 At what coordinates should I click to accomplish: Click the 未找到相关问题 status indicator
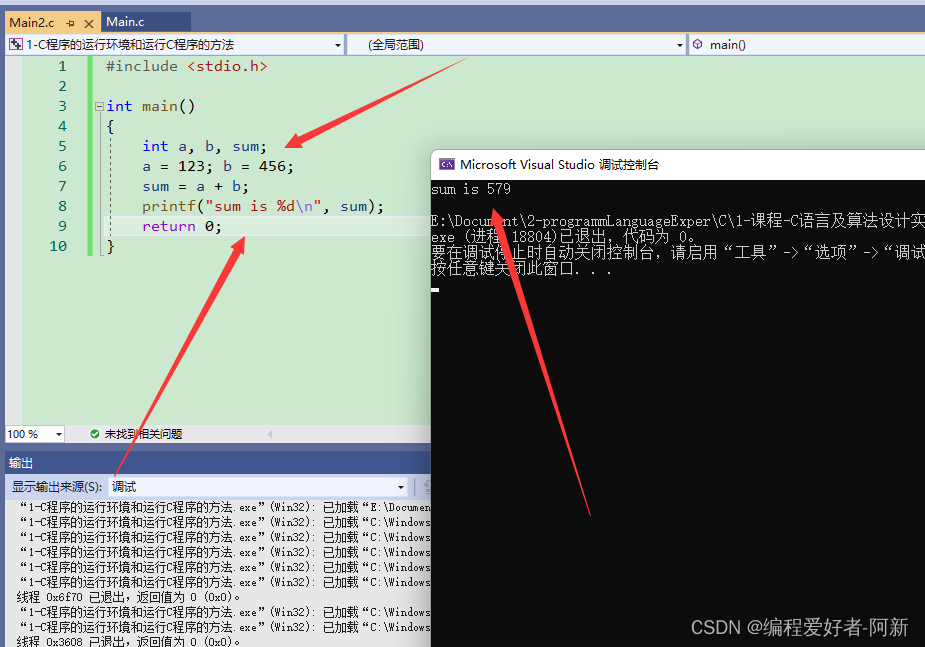click(136, 434)
